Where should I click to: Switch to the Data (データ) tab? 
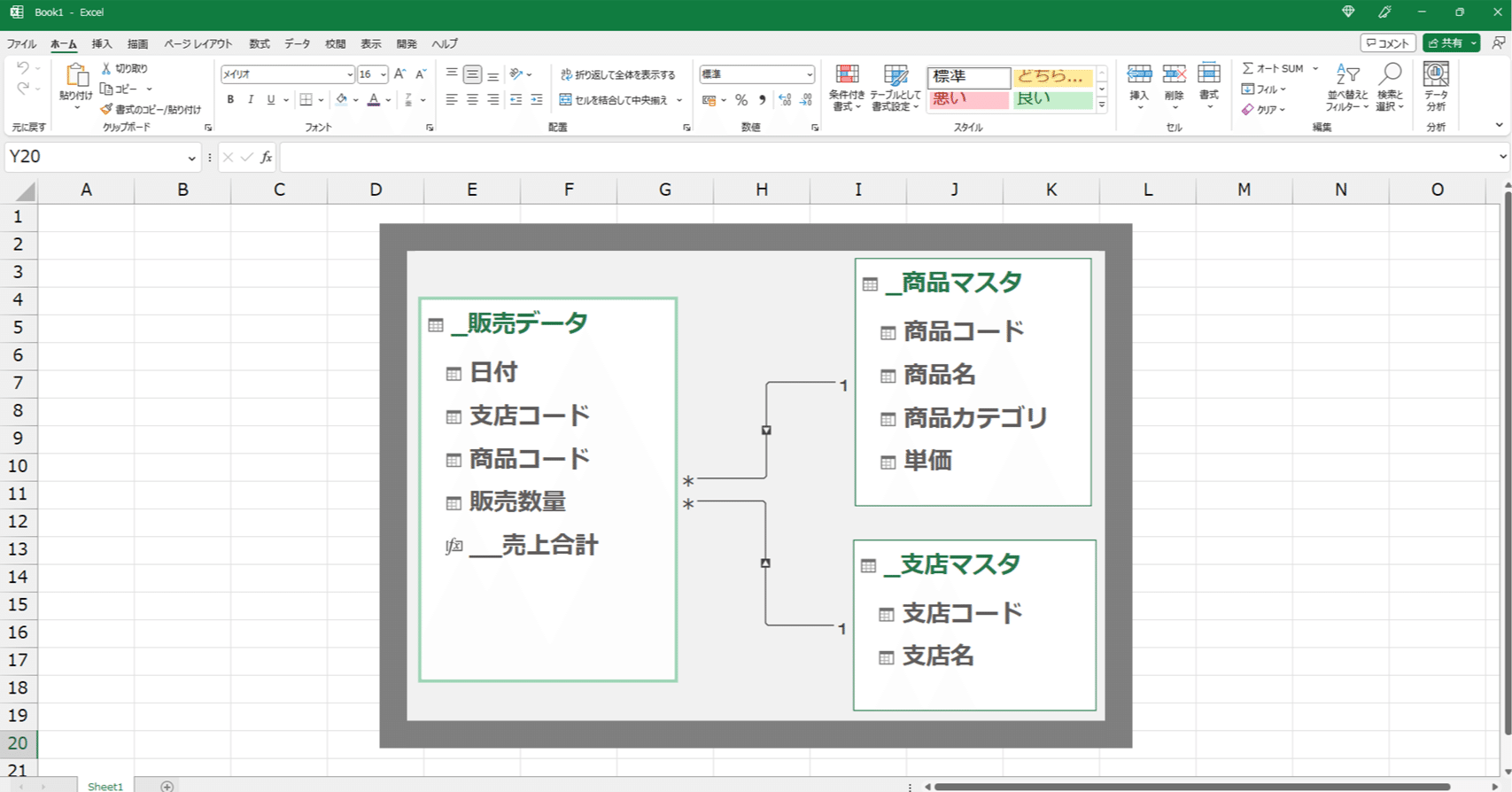(298, 43)
